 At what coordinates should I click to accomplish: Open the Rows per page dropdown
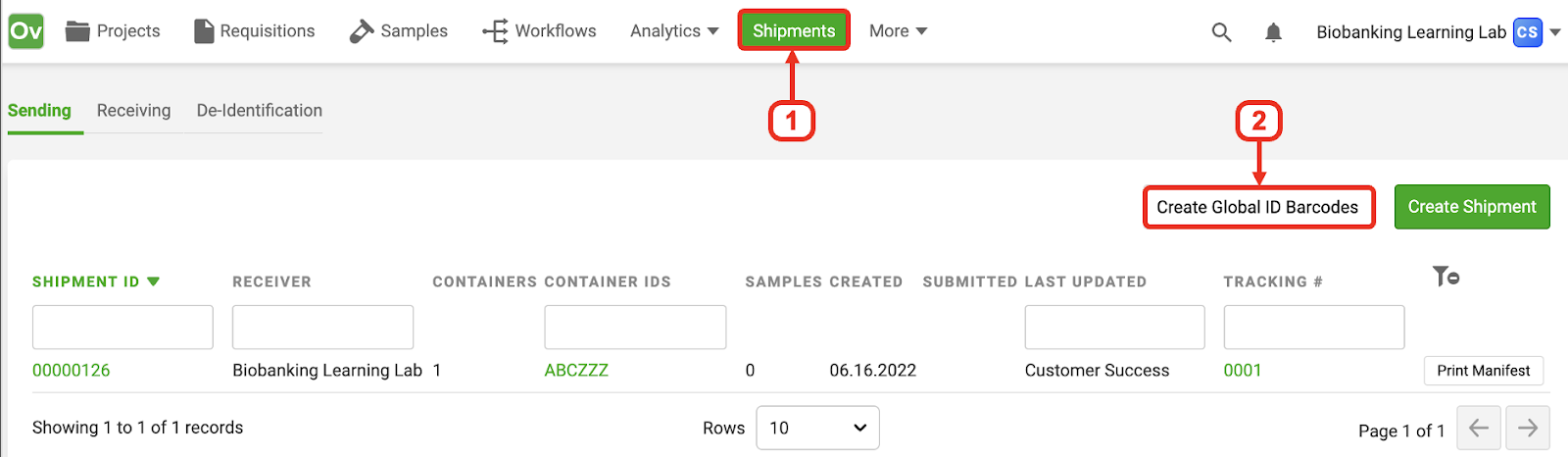(x=817, y=428)
